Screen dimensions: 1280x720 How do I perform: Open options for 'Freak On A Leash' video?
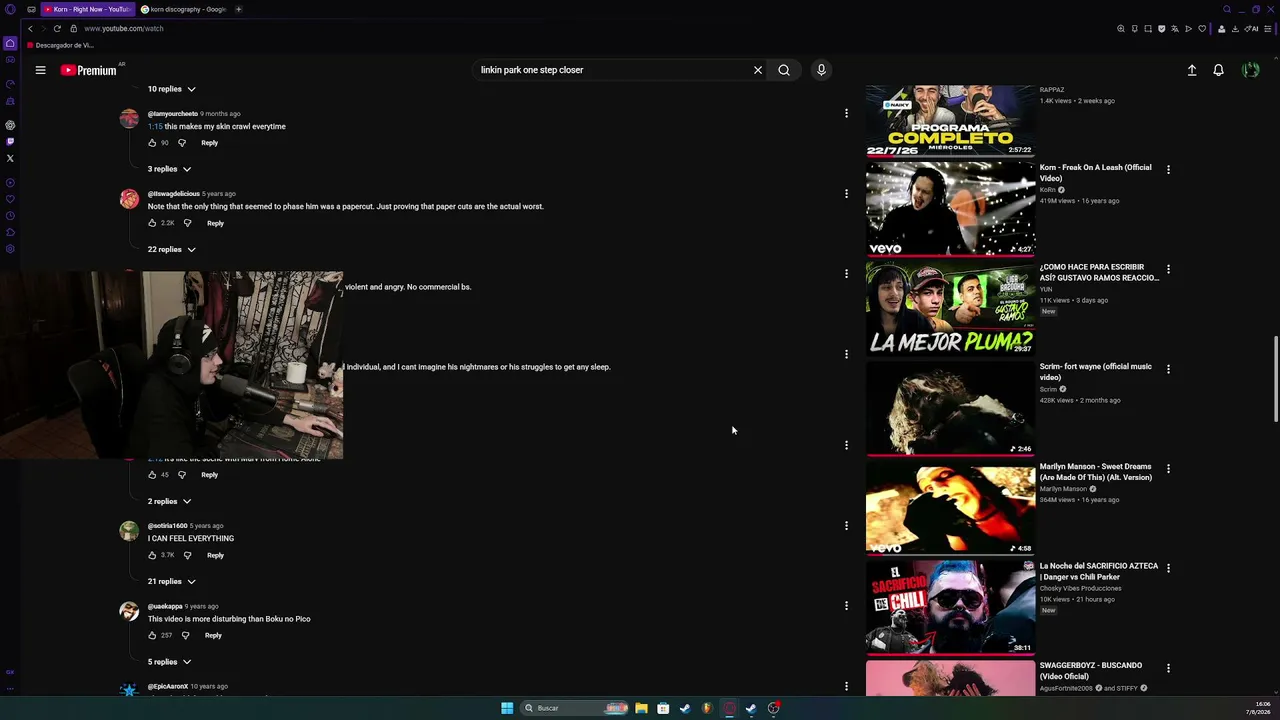(1168, 170)
